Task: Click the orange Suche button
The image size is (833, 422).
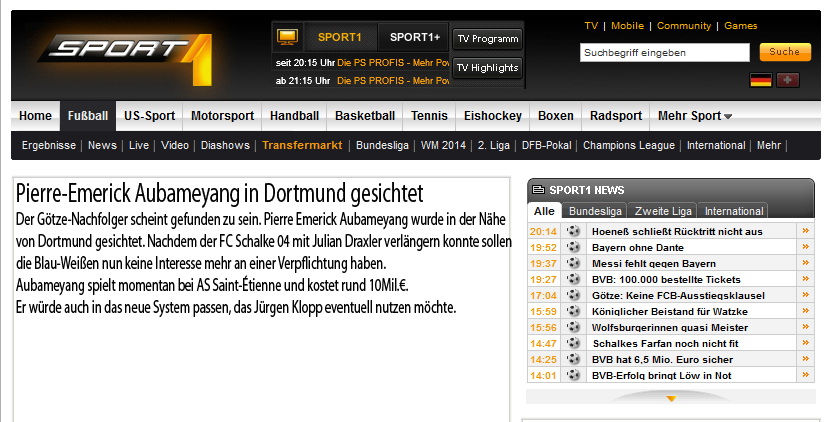Action: coord(785,52)
